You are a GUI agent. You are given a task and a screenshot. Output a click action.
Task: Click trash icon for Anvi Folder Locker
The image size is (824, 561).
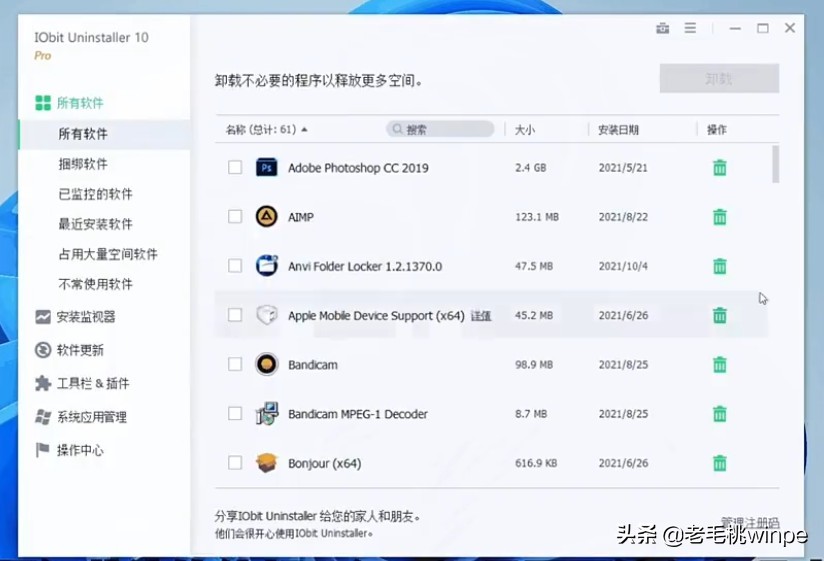719,266
